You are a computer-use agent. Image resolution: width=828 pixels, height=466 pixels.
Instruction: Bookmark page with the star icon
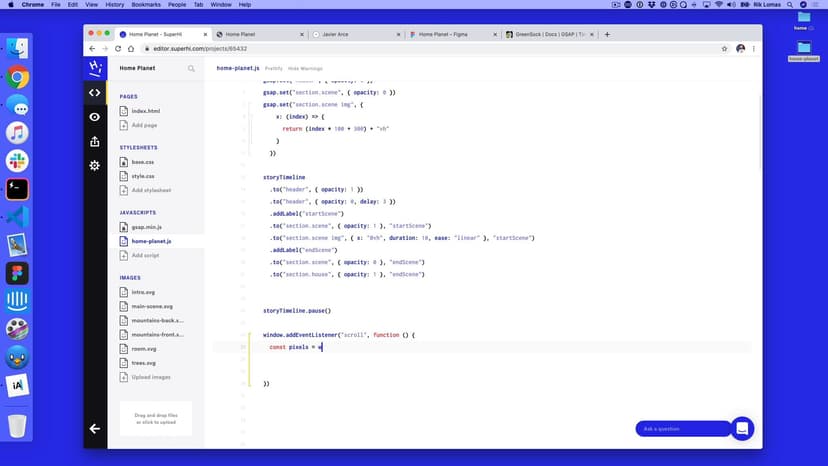(x=723, y=48)
